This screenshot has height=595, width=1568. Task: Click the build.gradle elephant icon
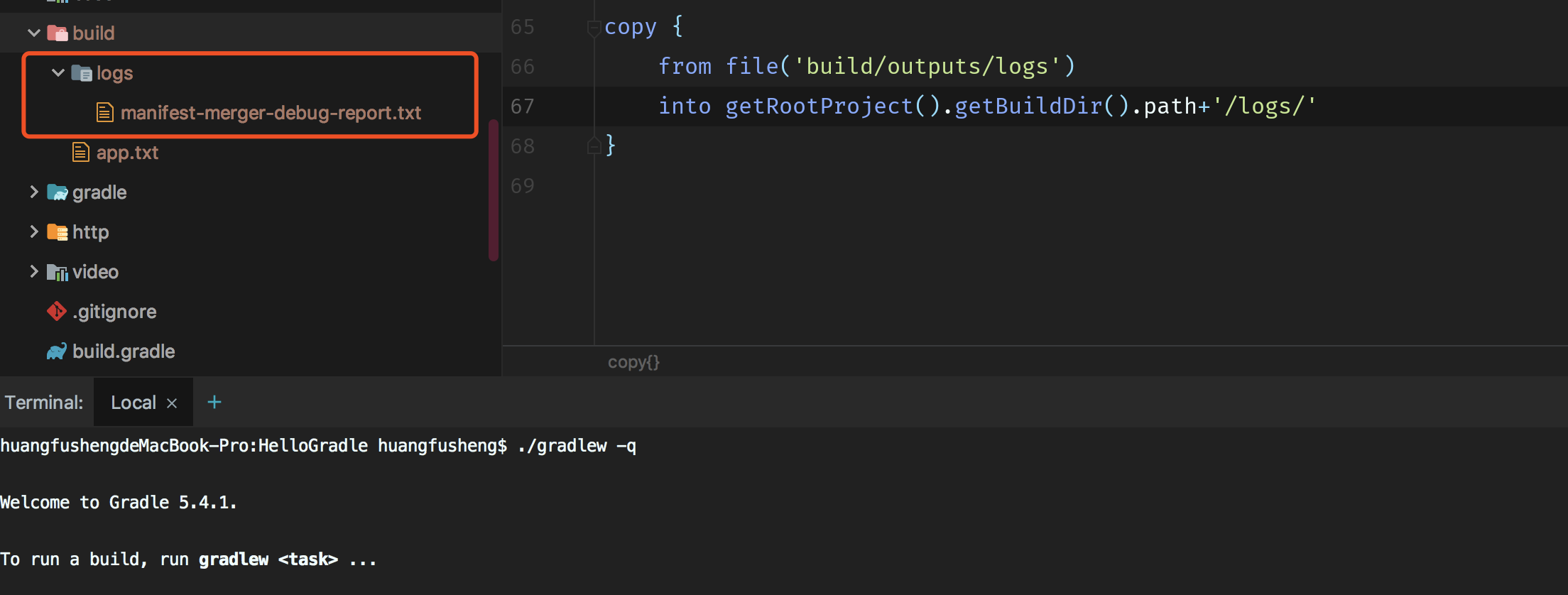(x=57, y=351)
